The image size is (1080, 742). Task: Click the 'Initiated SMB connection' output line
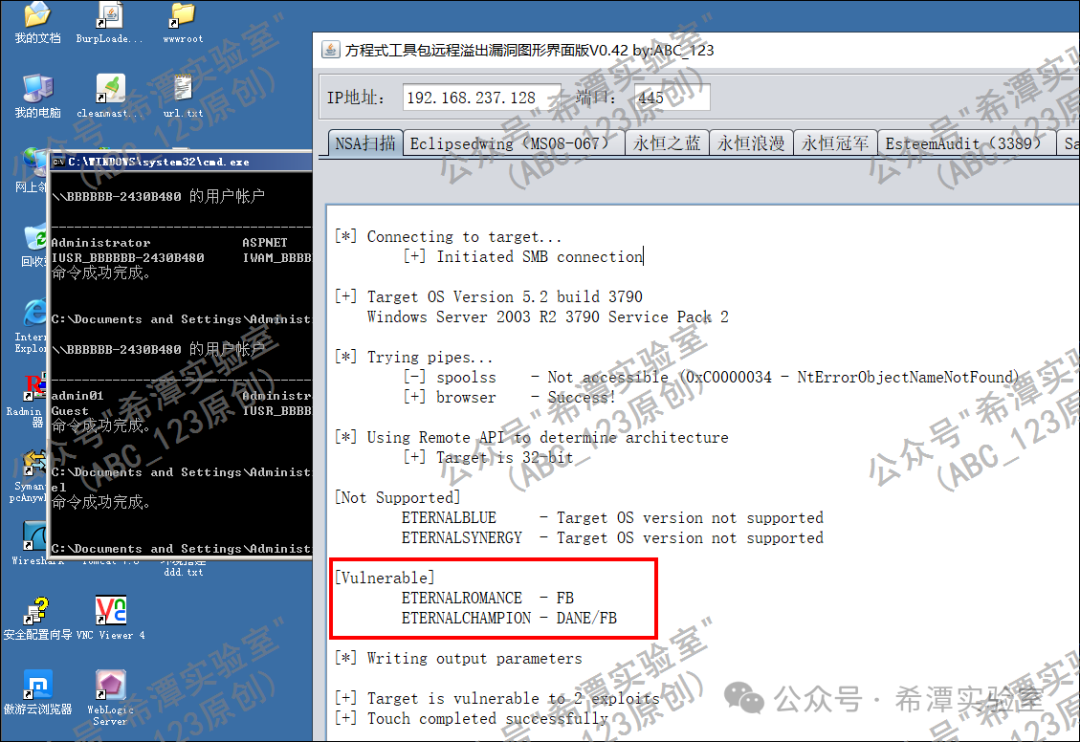pos(523,256)
